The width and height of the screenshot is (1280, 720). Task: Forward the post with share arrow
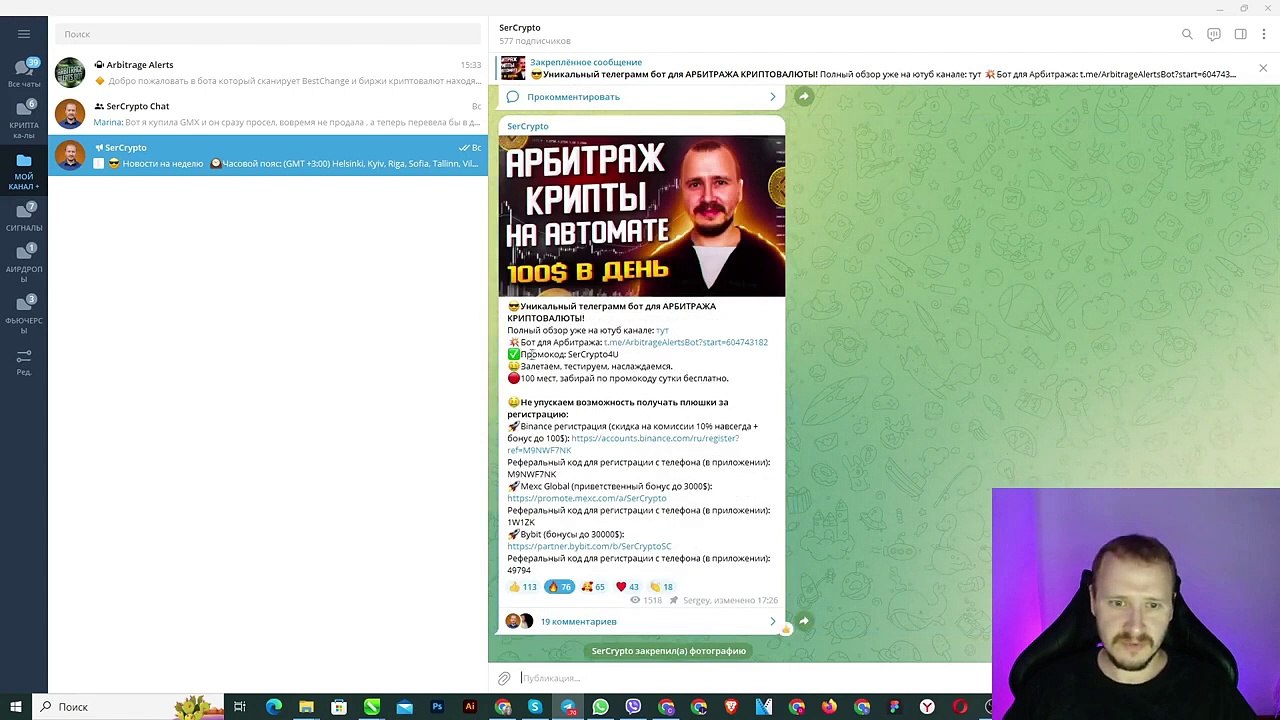pos(804,621)
